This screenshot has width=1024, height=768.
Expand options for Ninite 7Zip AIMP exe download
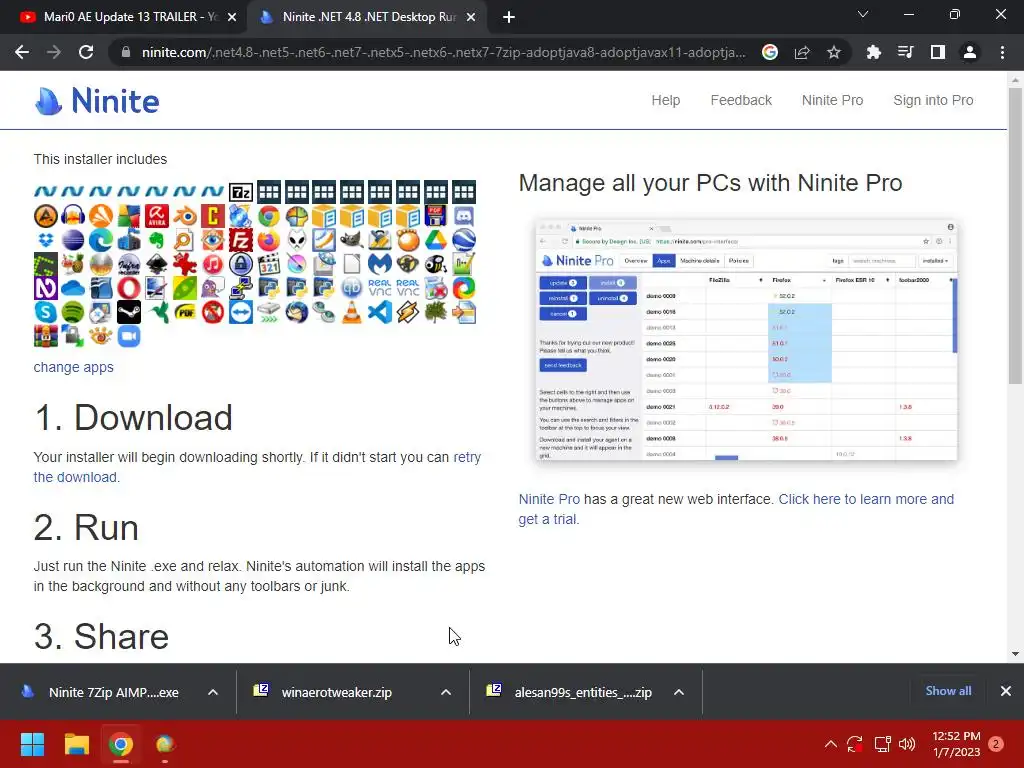click(213, 692)
